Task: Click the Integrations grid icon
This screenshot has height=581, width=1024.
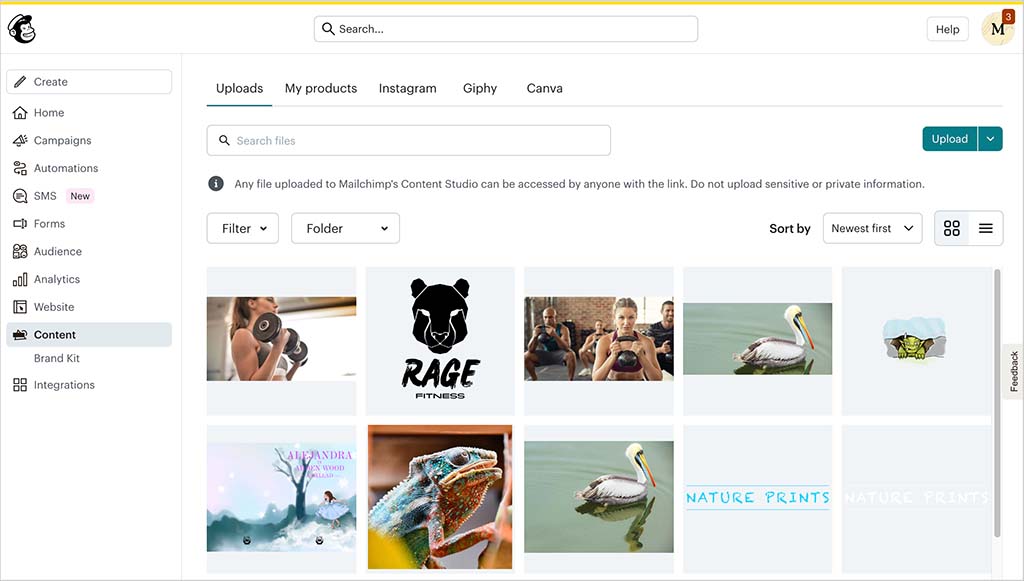Action: coord(20,385)
